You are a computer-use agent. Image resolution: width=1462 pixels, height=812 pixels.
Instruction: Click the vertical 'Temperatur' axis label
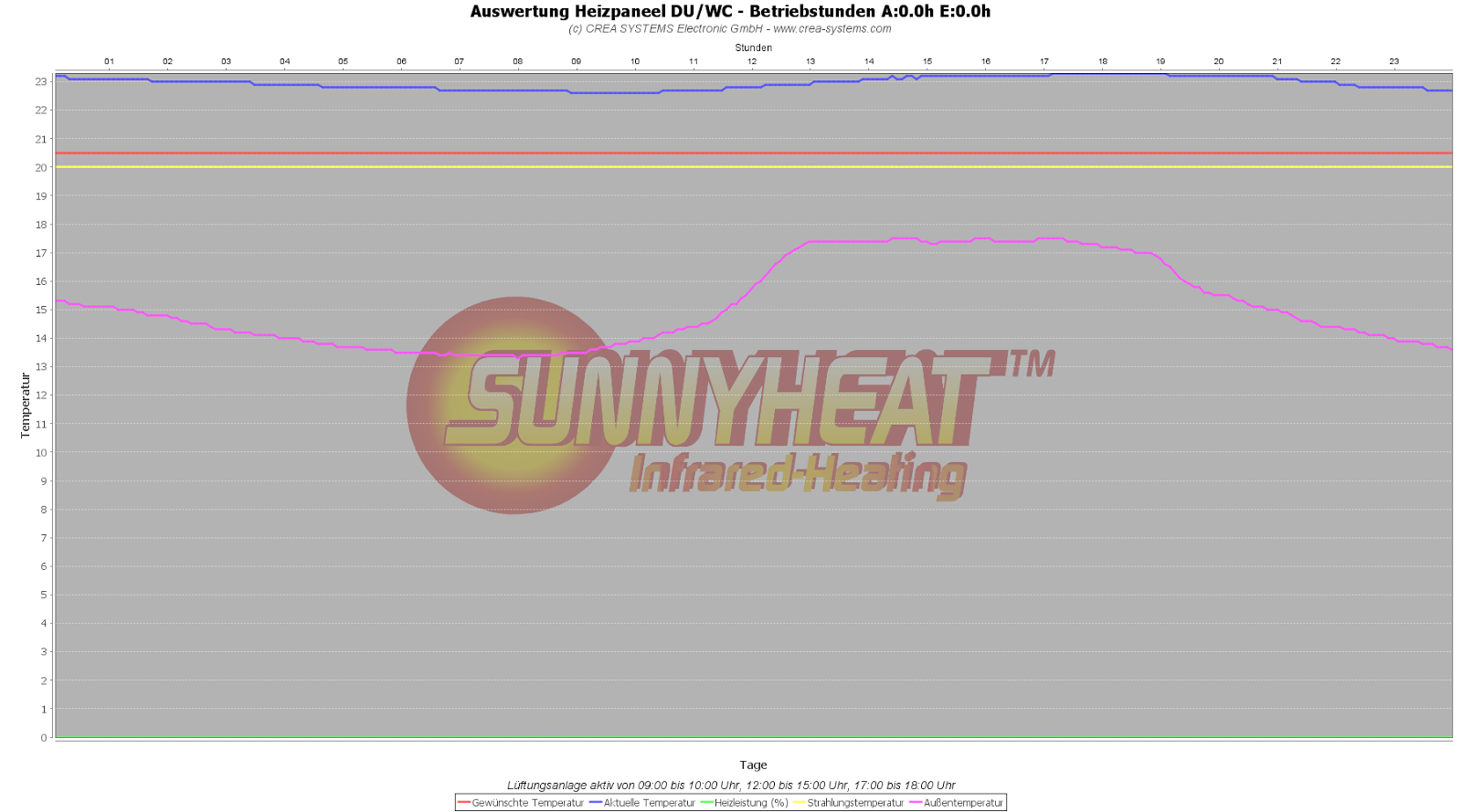coord(26,406)
